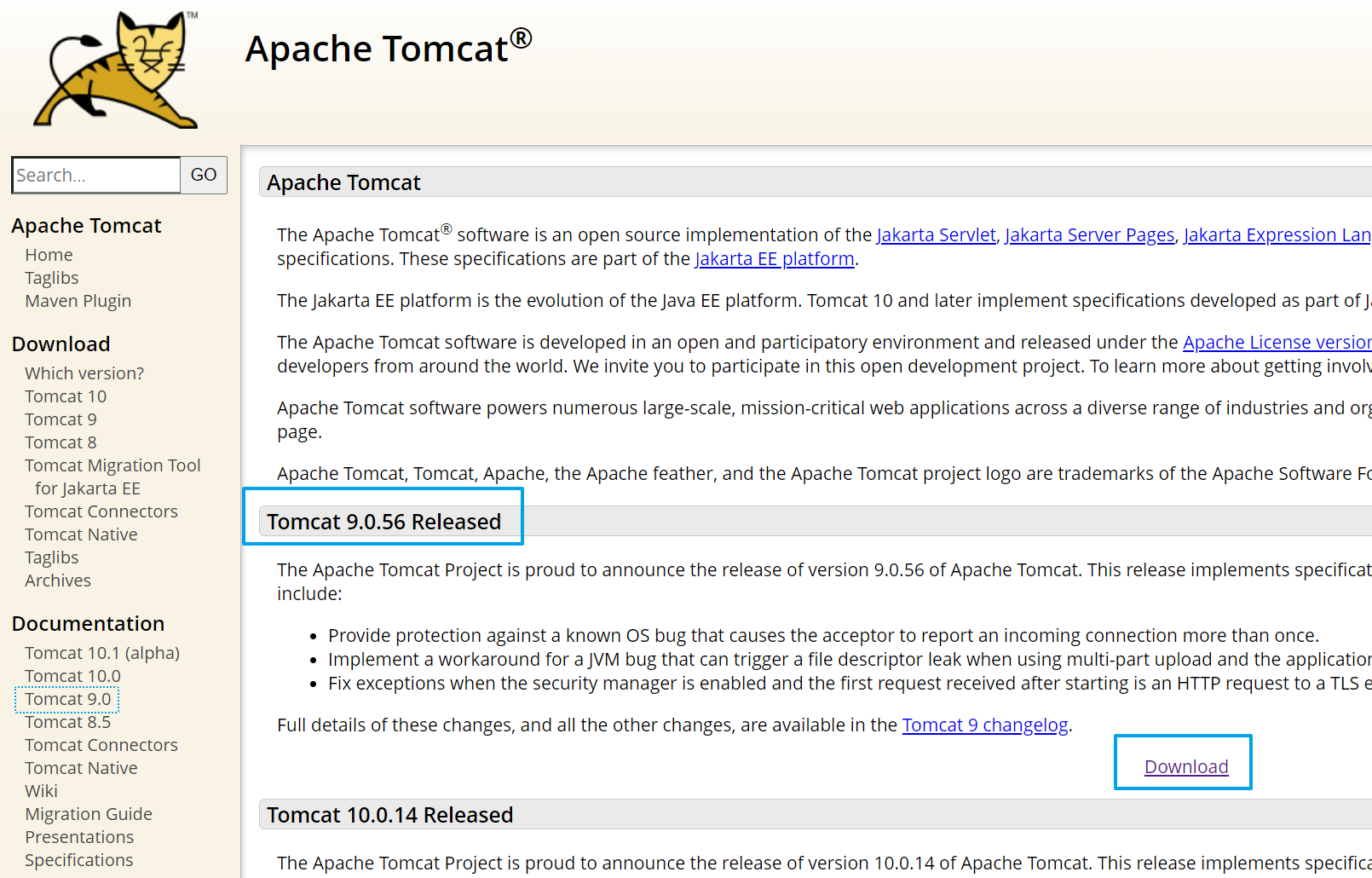Open Tomcat Migration Tool for Jakarta EE
The height and width of the screenshot is (878, 1372).
(112, 477)
